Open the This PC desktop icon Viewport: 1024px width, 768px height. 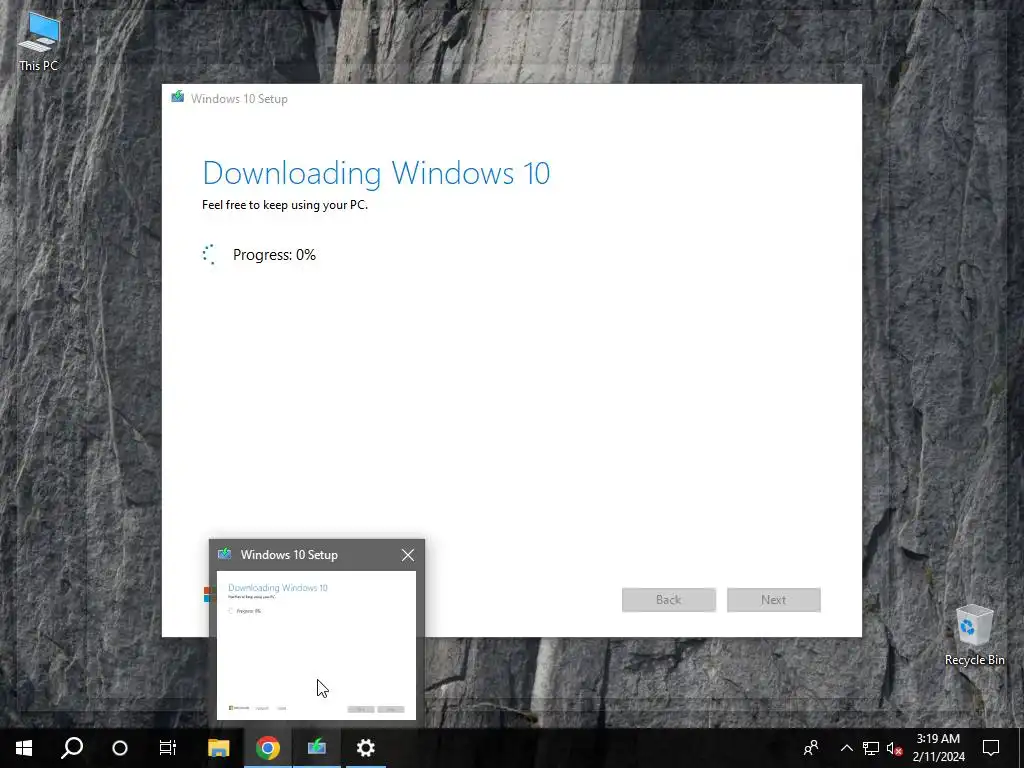39,42
